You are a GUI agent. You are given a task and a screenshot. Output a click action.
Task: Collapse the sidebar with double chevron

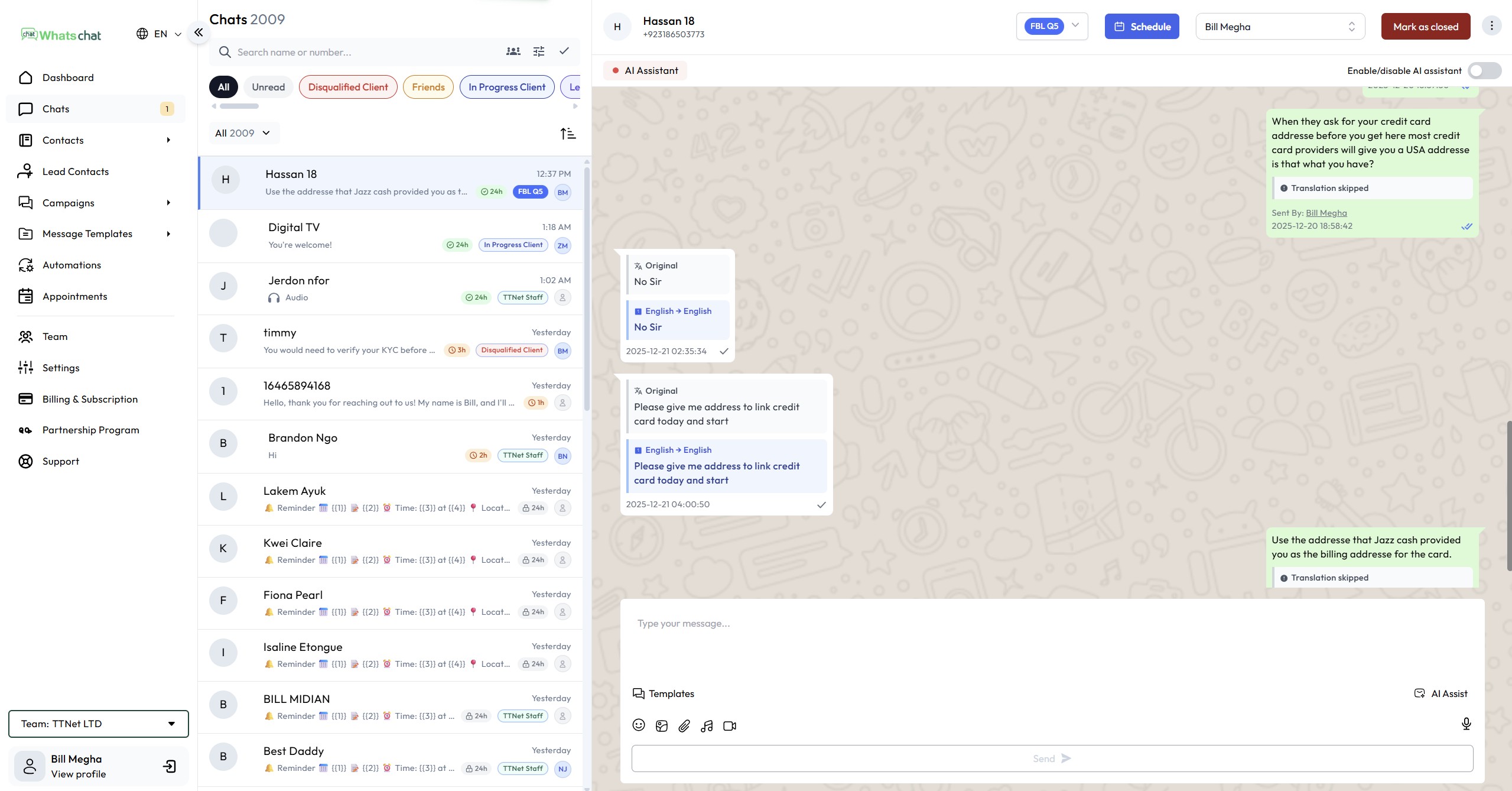[199, 33]
